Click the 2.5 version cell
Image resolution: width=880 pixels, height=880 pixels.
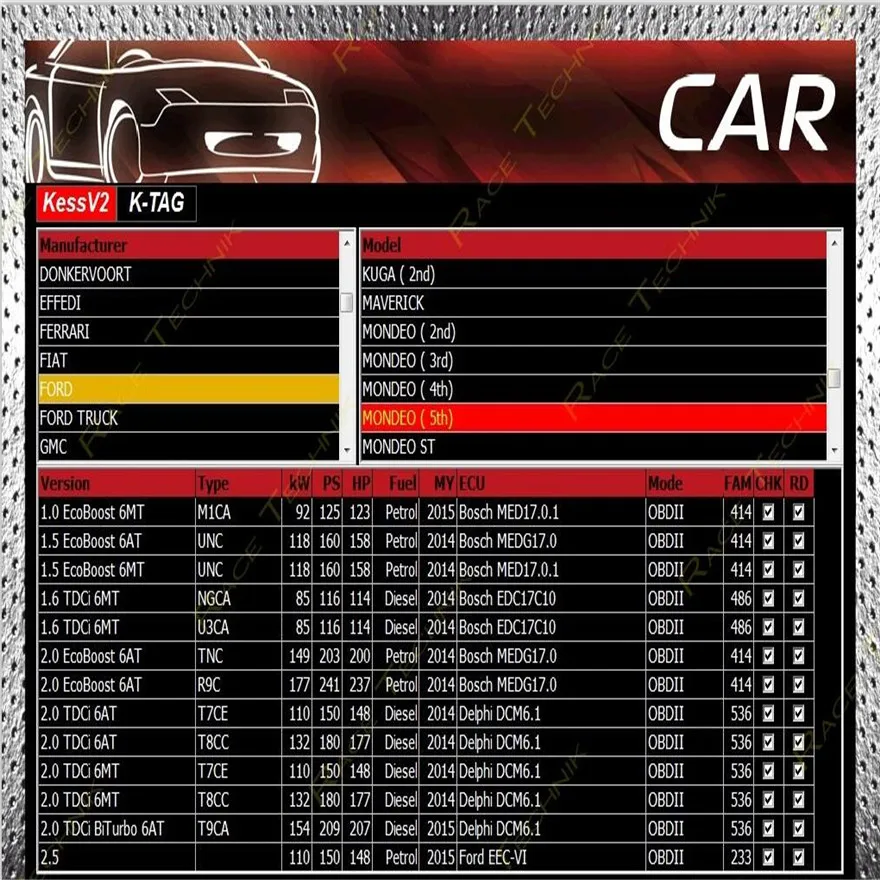117,857
